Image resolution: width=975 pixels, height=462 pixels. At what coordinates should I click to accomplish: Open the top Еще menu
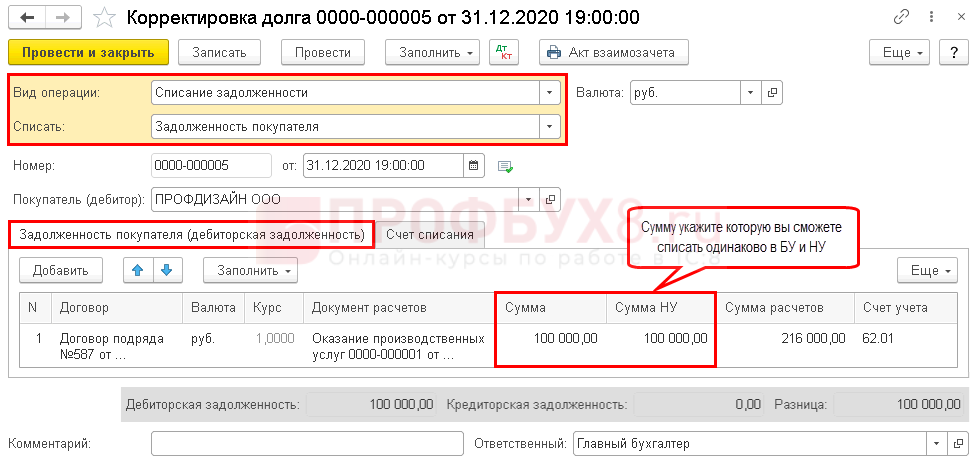900,52
